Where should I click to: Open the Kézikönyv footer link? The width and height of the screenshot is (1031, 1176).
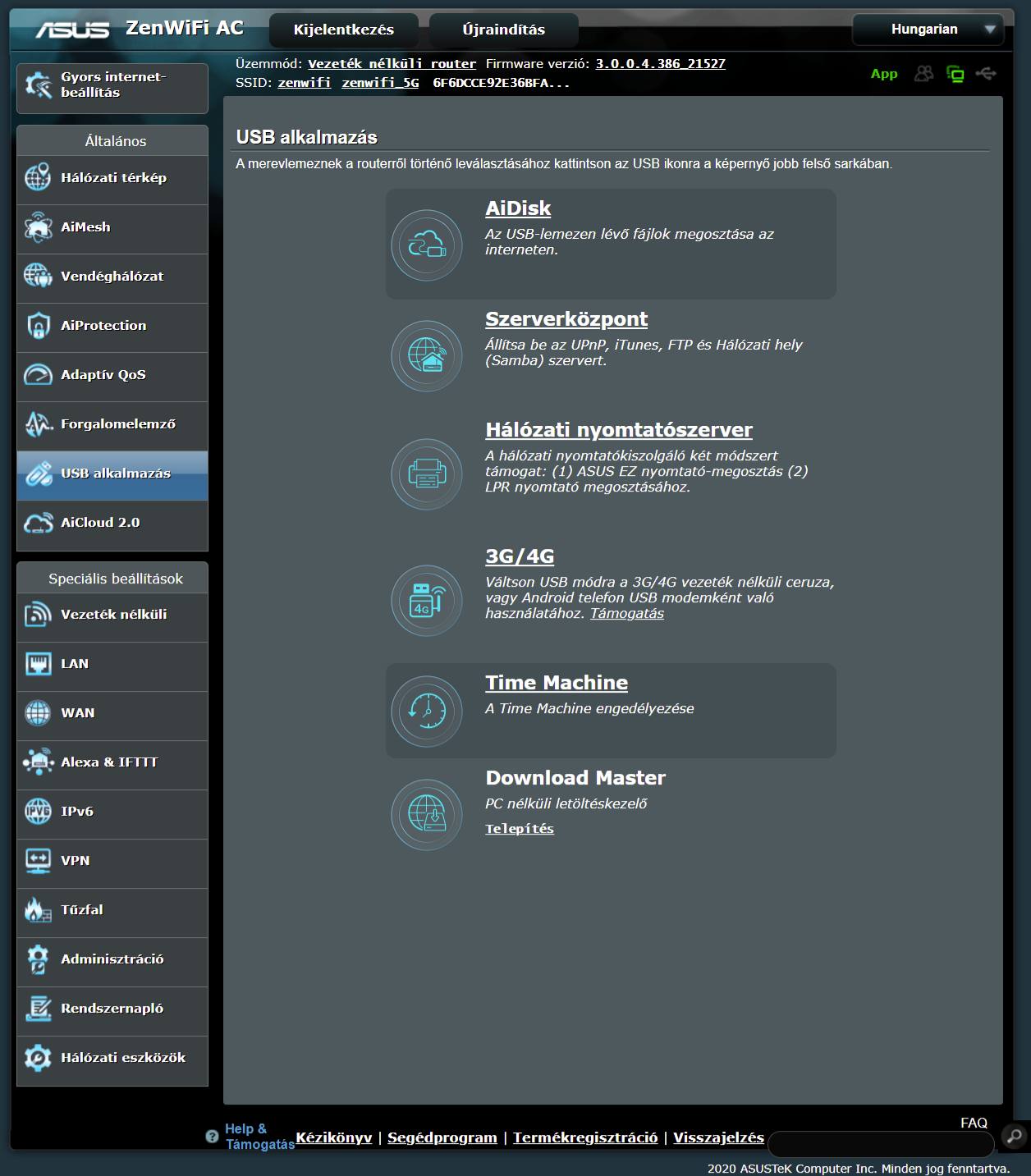pyautogui.click(x=334, y=1137)
